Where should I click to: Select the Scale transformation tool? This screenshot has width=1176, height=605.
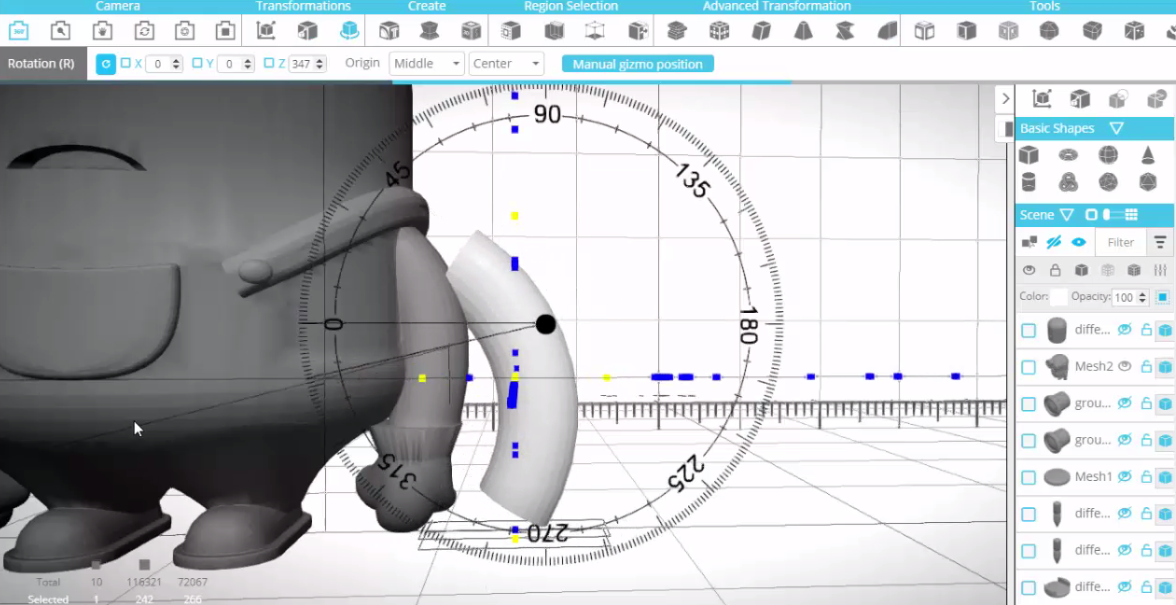click(x=308, y=31)
